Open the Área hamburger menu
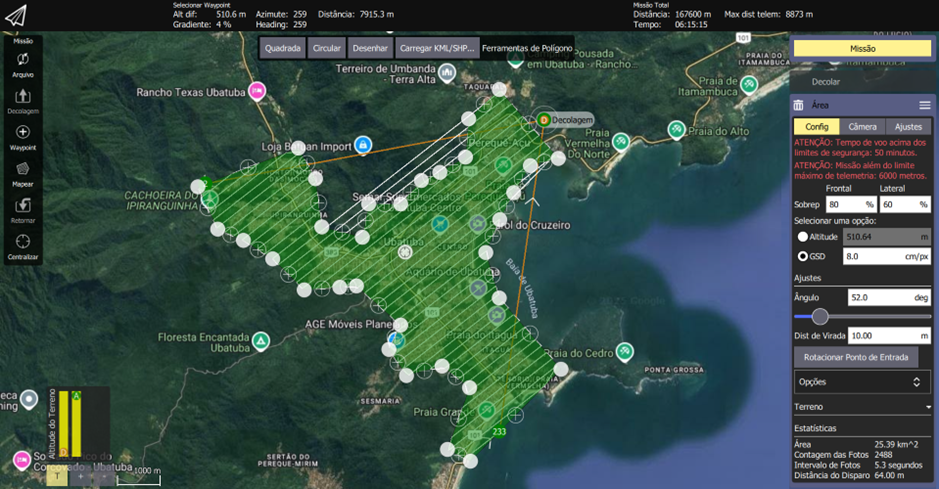Screen dimensions: 939x489 pos(925,105)
